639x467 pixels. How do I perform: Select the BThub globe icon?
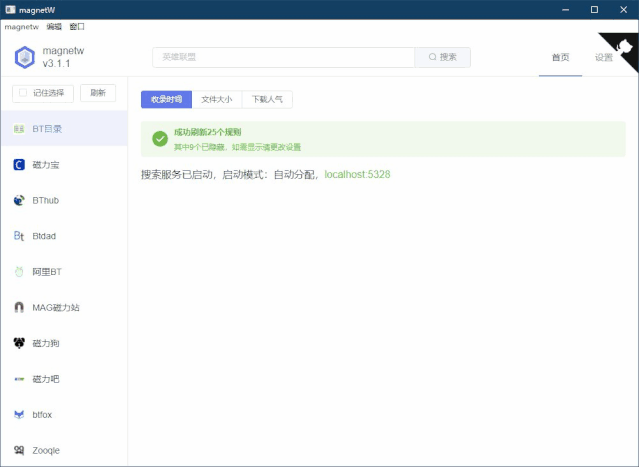click(x=19, y=200)
